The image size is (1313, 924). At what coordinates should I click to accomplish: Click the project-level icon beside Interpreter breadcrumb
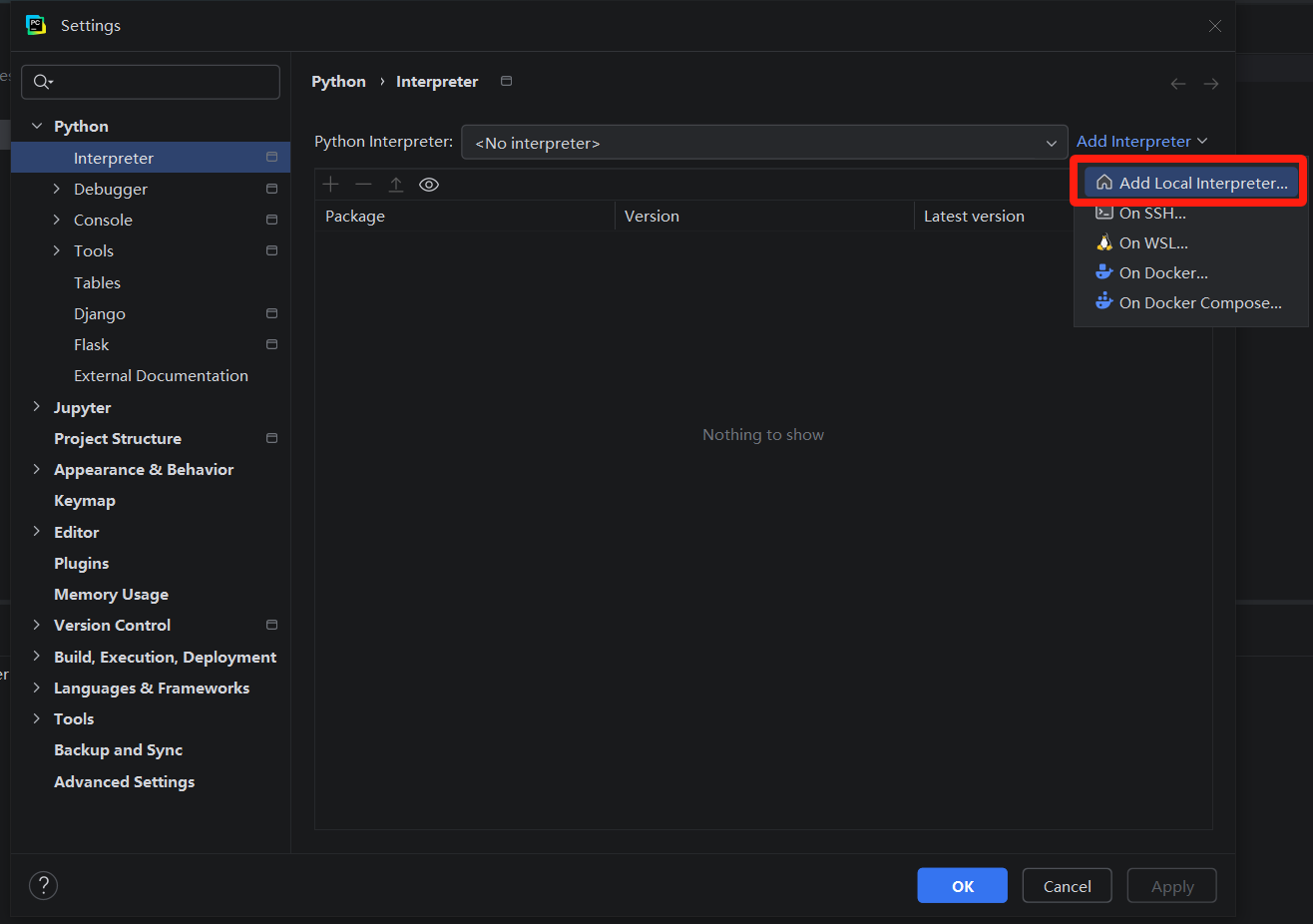pyautogui.click(x=506, y=81)
